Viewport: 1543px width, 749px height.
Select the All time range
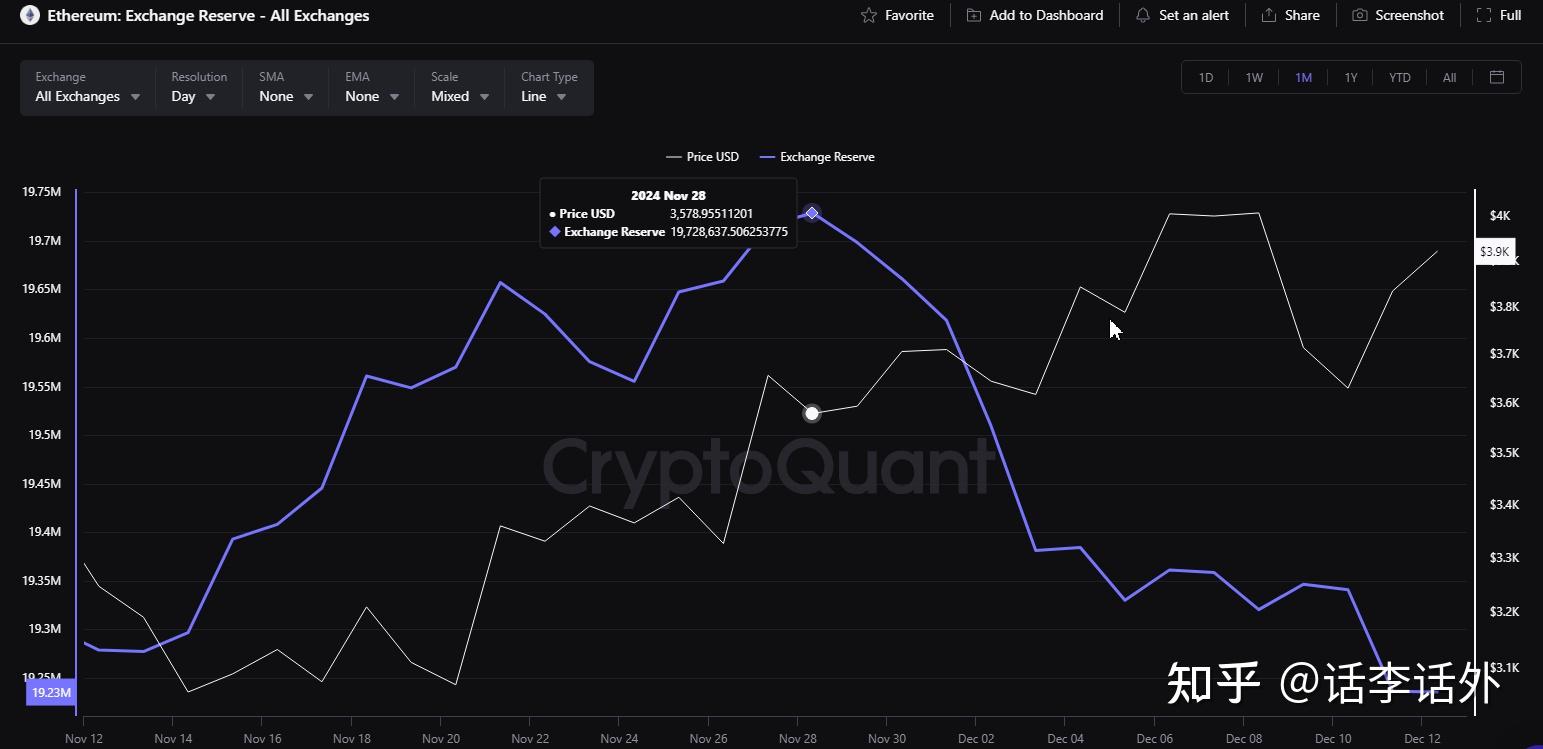(x=1449, y=77)
